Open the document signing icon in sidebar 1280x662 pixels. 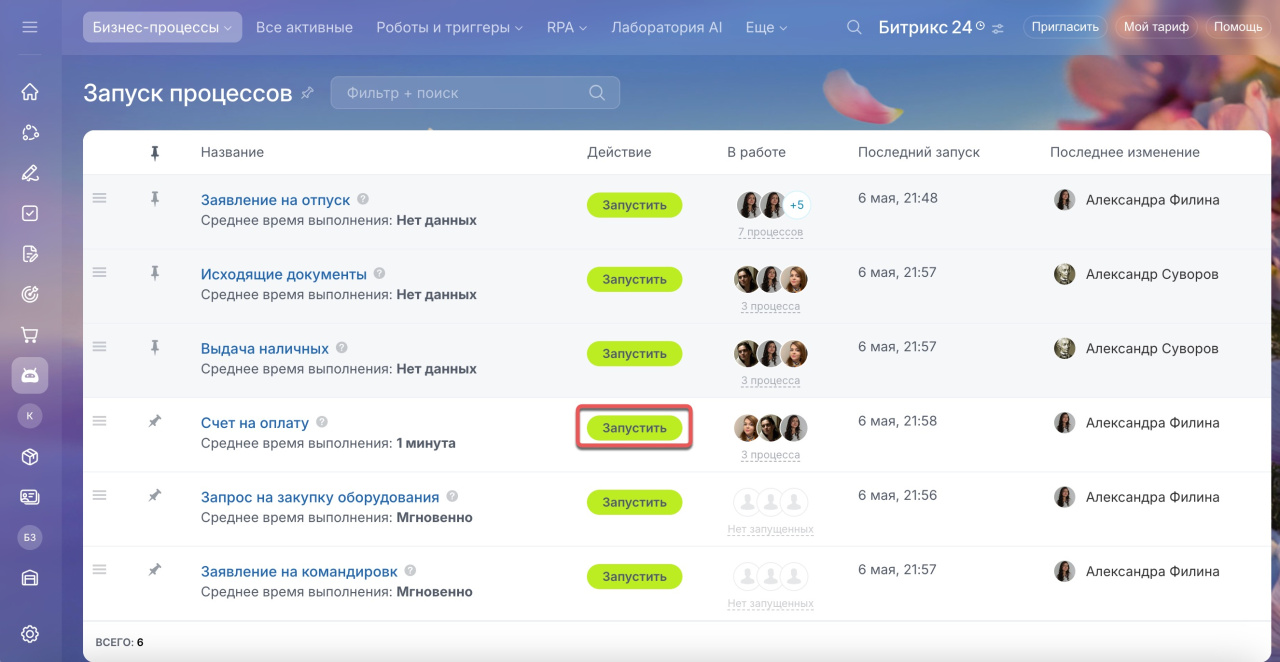[30, 253]
